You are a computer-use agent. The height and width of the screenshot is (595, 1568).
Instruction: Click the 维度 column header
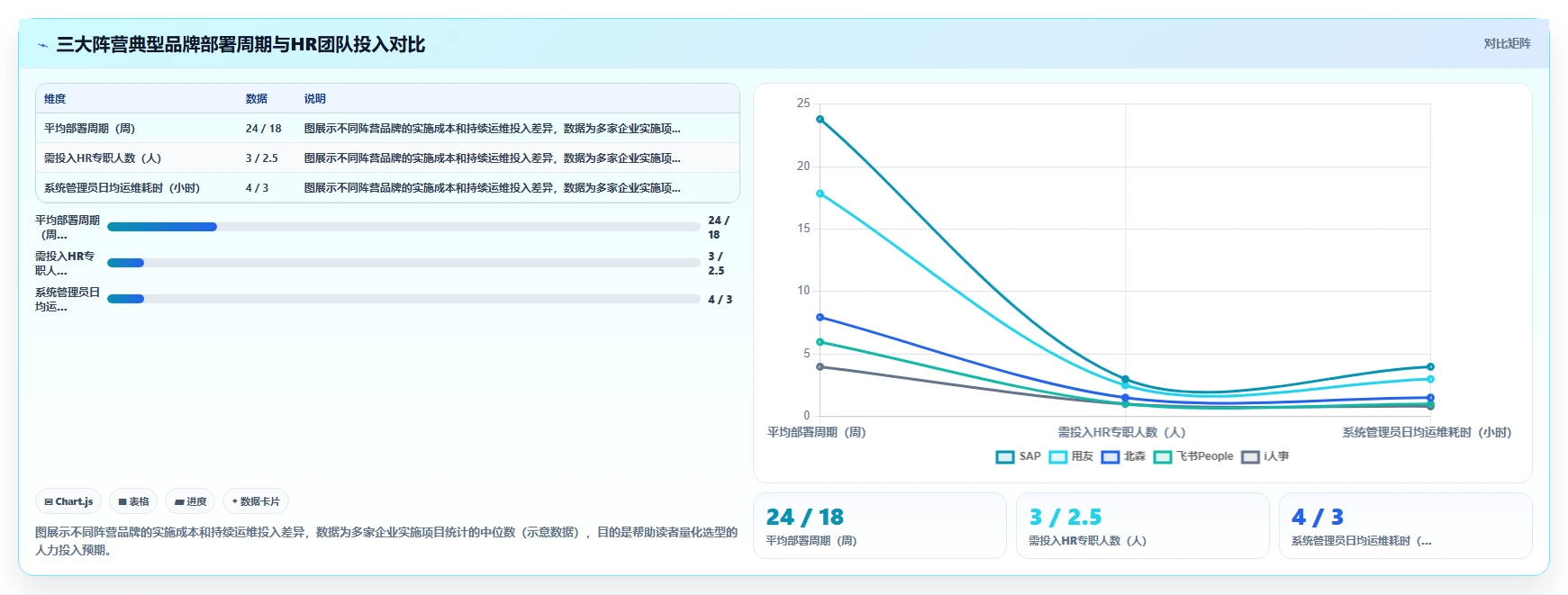pyautogui.click(x=55, y=99)
